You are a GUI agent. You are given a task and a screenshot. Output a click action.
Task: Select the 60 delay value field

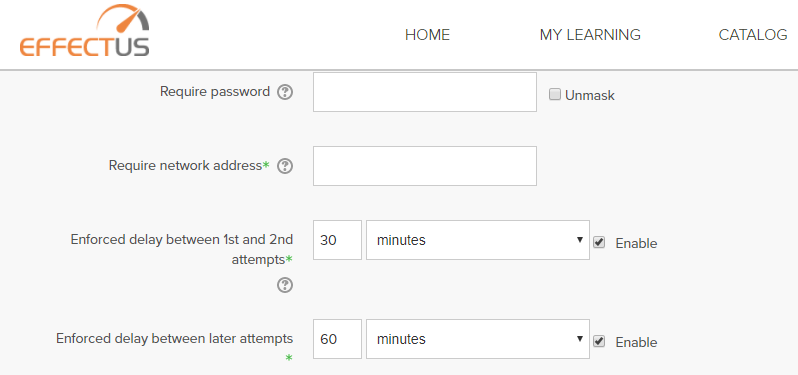[337, 339]
